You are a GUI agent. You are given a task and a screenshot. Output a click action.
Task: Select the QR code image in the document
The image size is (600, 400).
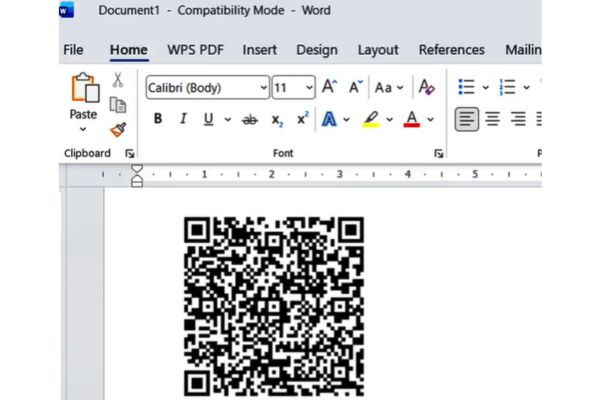274,307
